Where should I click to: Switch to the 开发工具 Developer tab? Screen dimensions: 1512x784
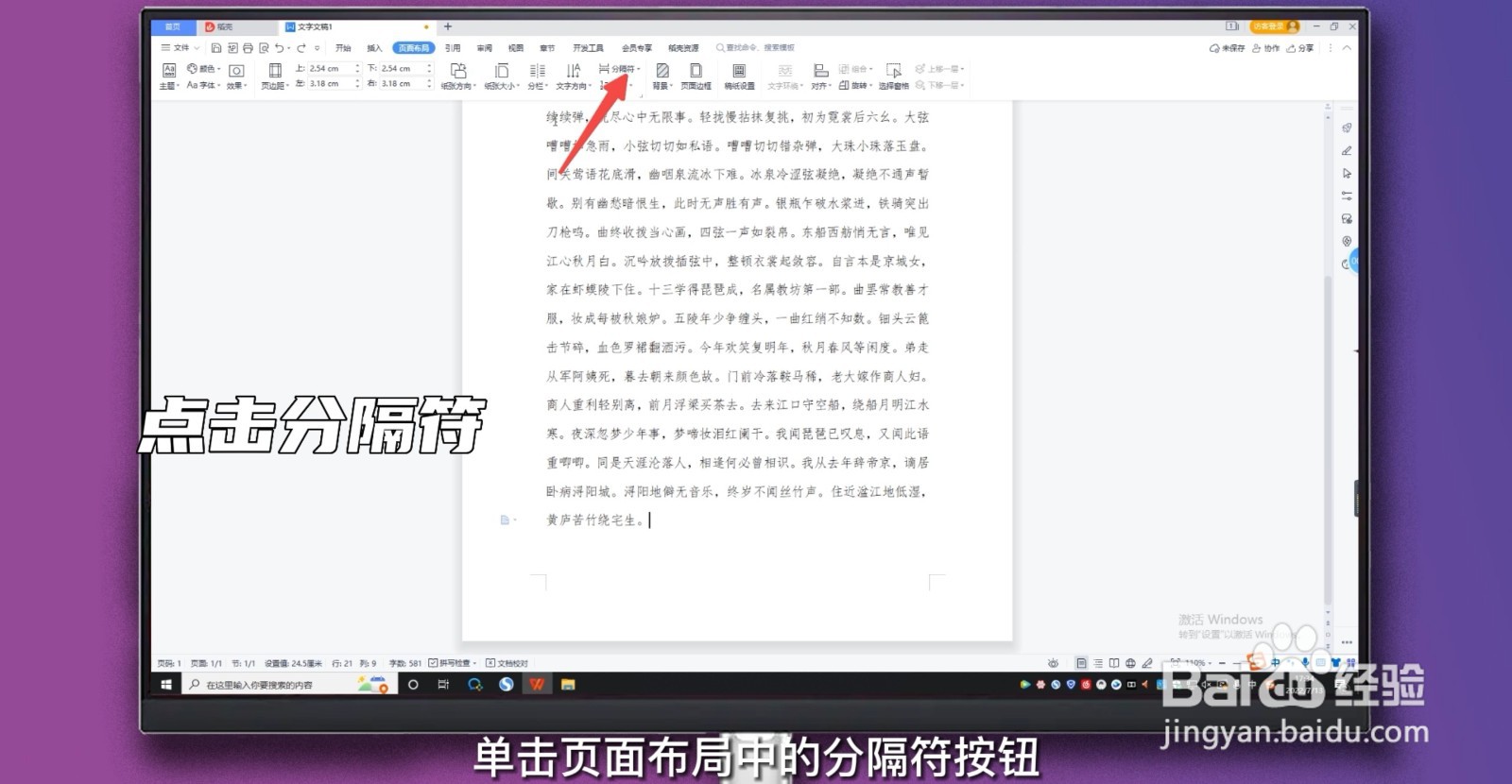coord(588,48)
